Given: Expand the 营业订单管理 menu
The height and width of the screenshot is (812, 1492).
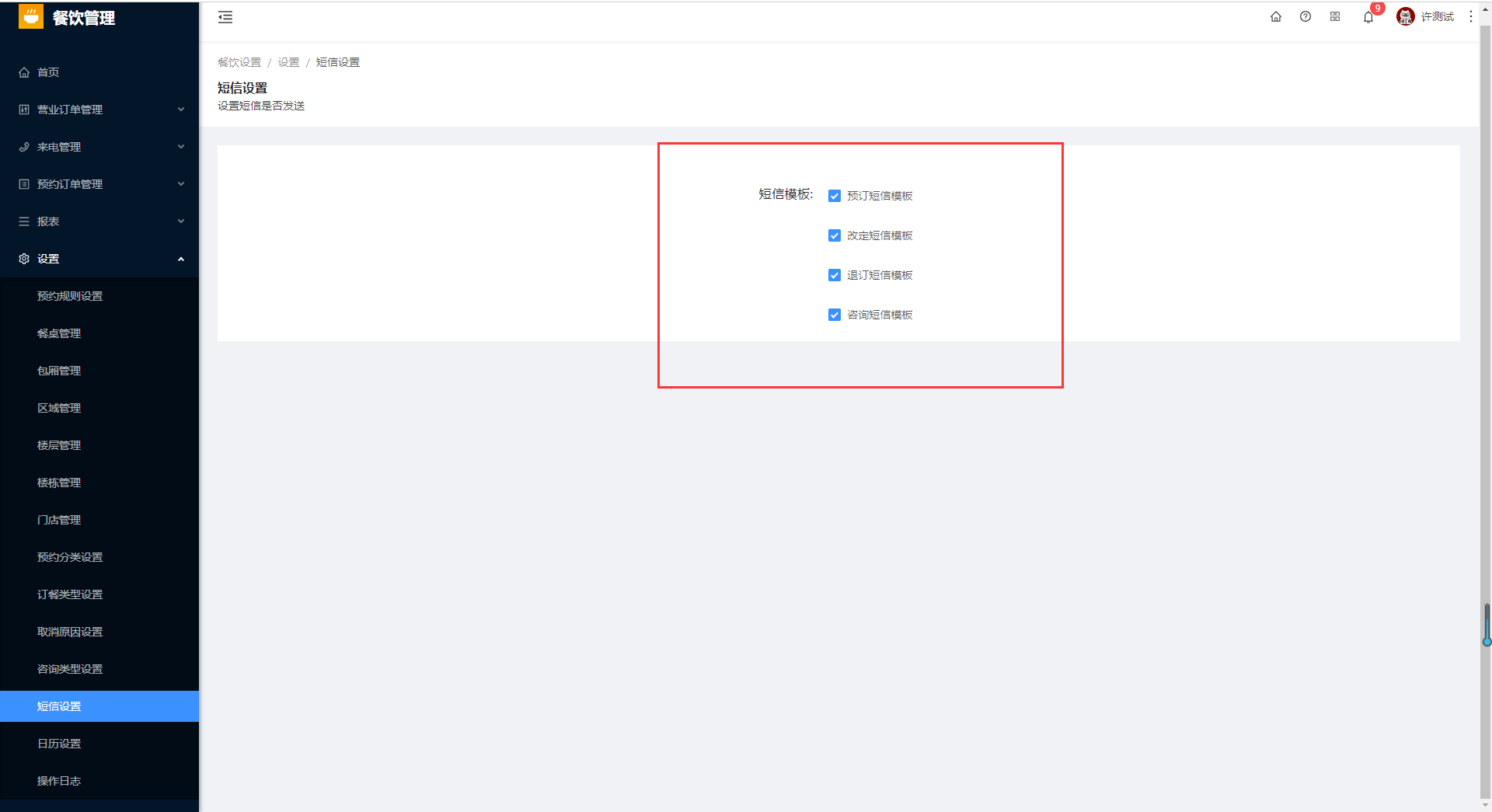Looking at the screenshot, I should 99,110.
